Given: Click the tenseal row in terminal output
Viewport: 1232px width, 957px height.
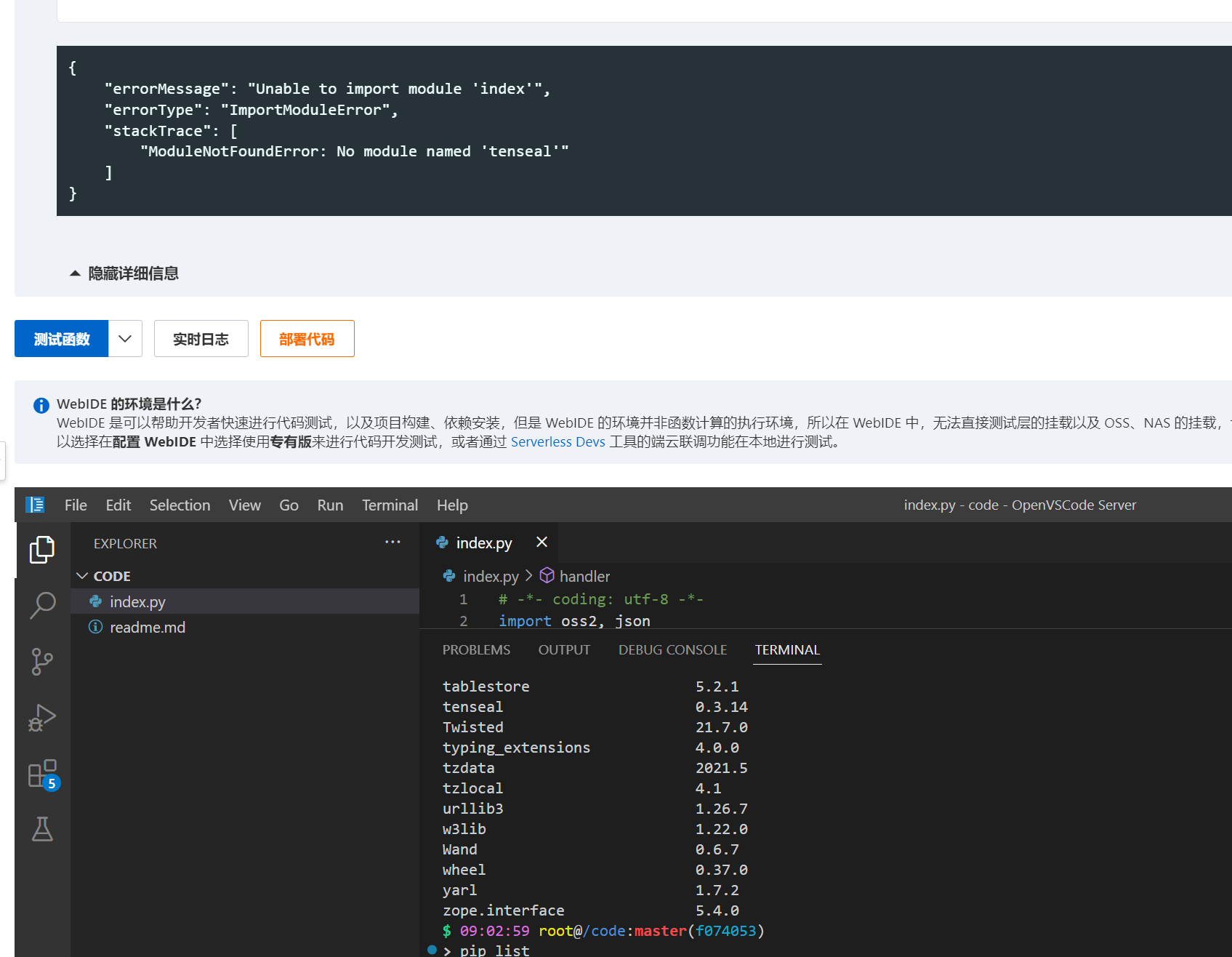Looking at the screenshot, I should point(595,706).
